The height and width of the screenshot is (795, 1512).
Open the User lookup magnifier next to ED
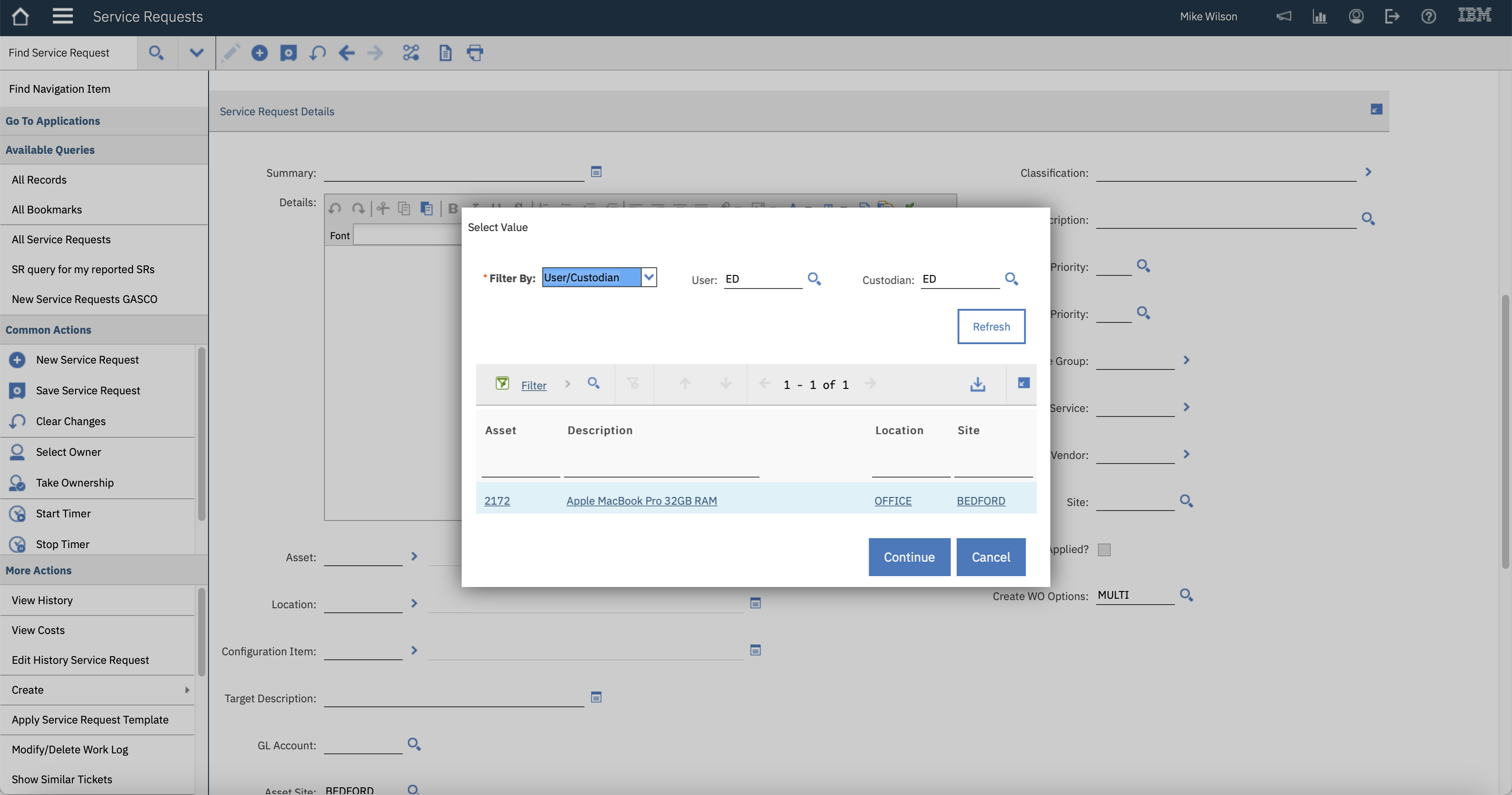[814, 279]
